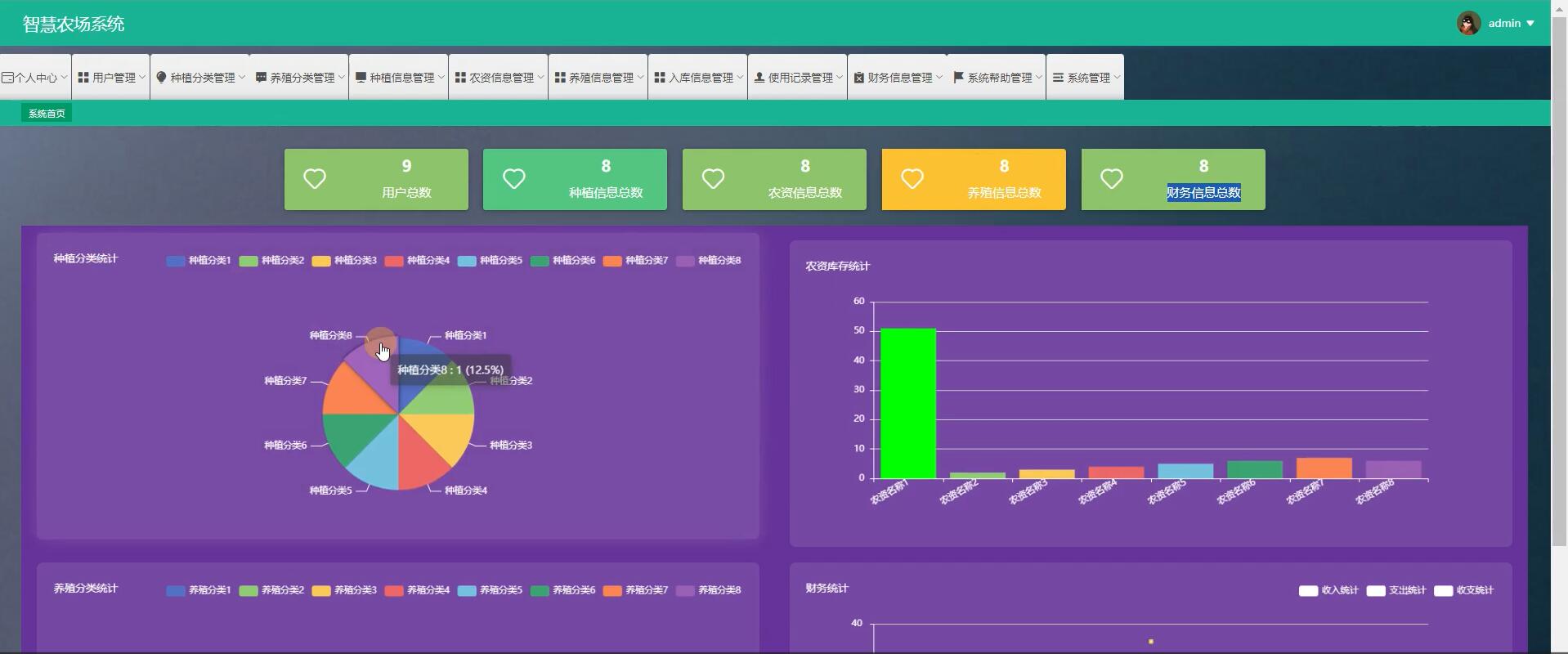Select the 系统首页 tab

click(47, 114)
